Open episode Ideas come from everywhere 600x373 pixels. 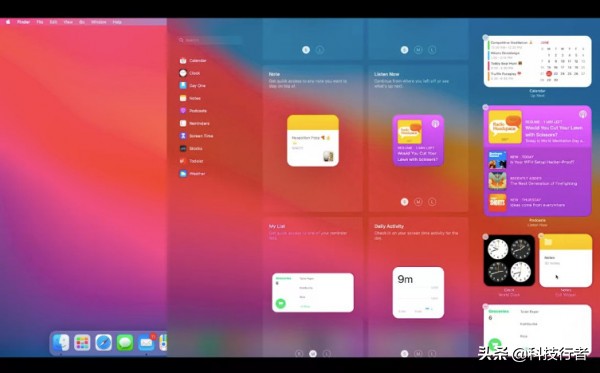[x=538, y=202]
